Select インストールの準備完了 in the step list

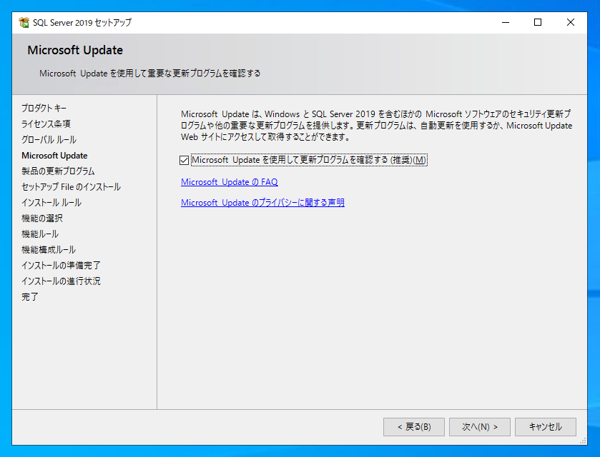point(60,265)
